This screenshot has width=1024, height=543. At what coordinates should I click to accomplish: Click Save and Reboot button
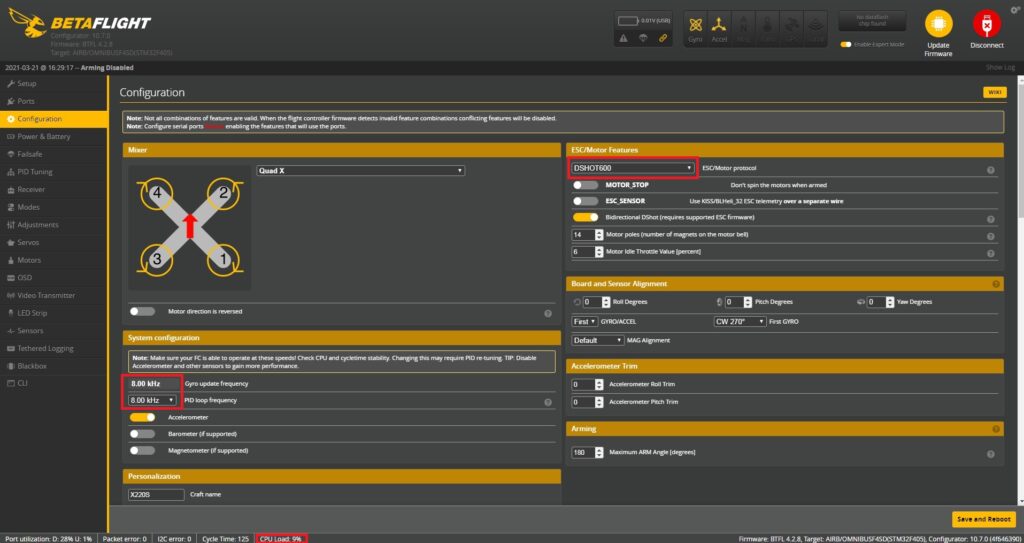pyautogui.click(x=984, y=519)
